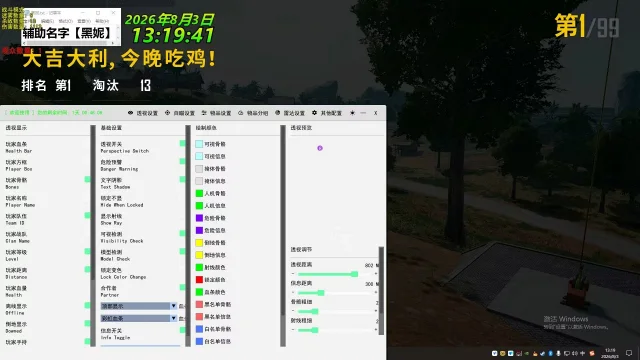Click Notepad window's horizontal scrollbar
Image resolution: width=640 pixels, height=360 pixels.
tap(69, 42)
